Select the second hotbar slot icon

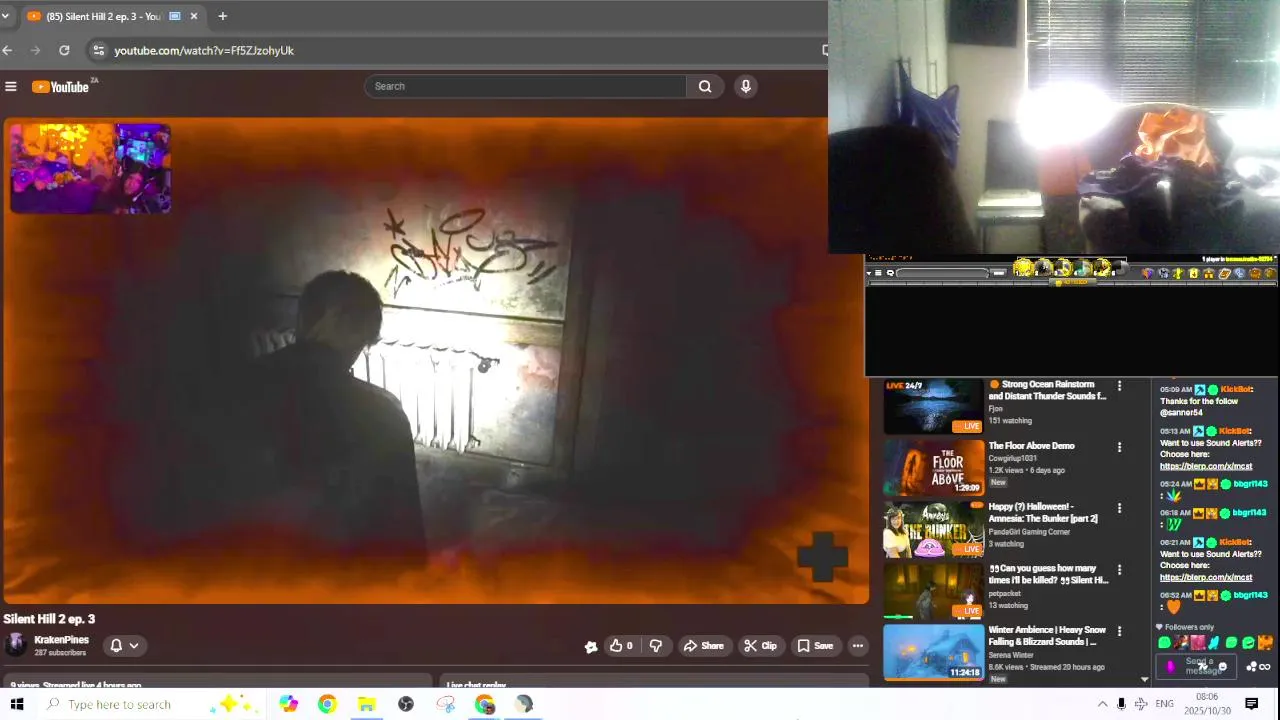[1043, 268]
